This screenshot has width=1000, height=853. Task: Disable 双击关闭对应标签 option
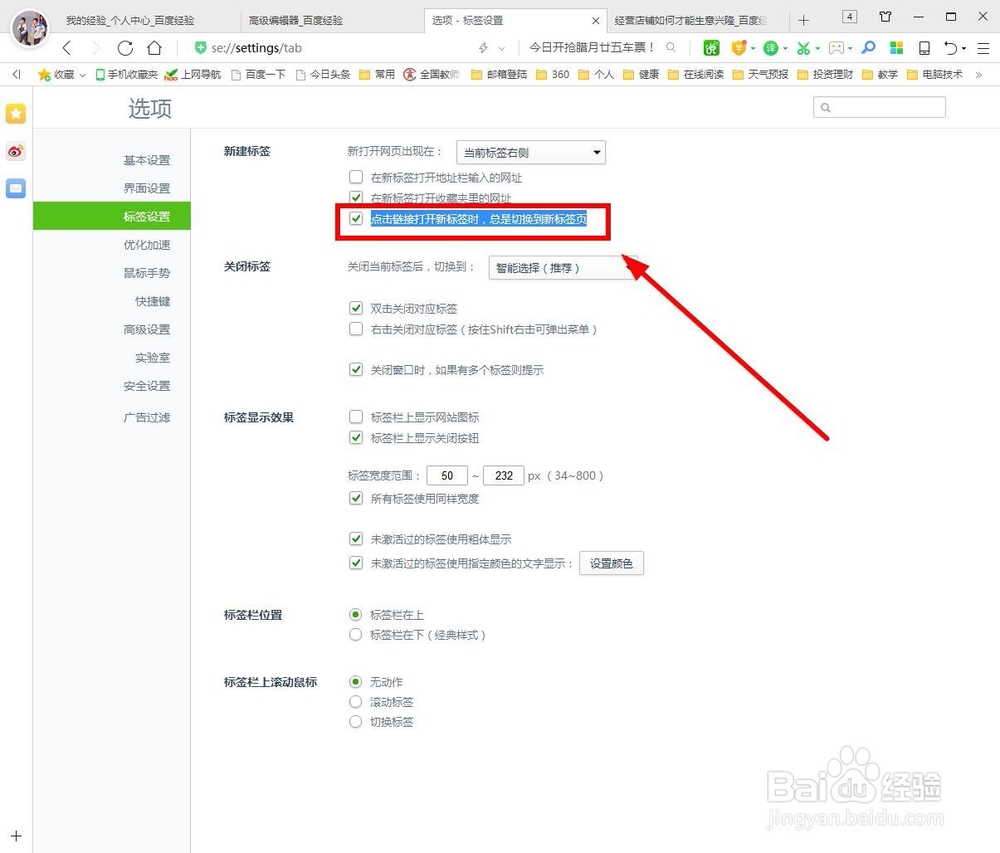click(x=356, y=309)
